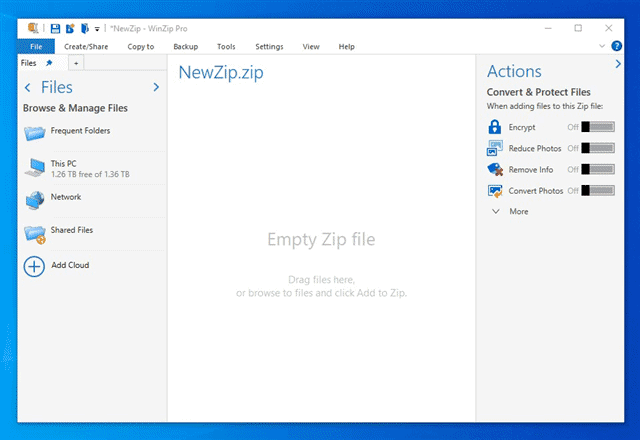Click the Reduce Photos icon

pos(495,148)
